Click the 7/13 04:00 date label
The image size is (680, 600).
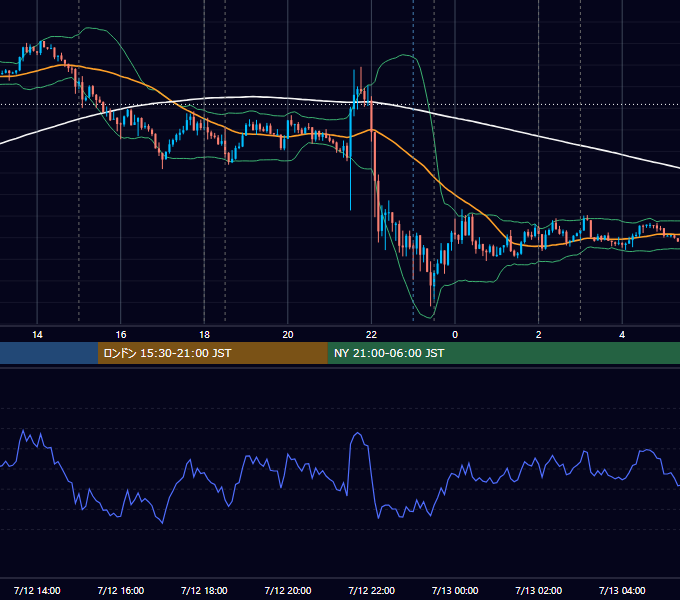[x=622, y=590]
